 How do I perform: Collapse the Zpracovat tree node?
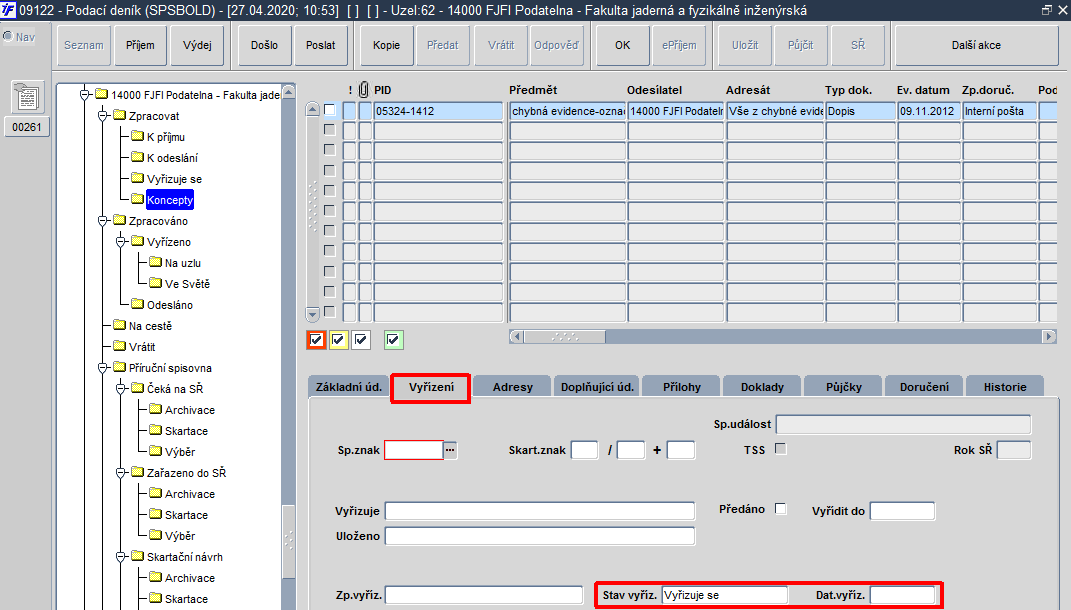click(102, 115)
